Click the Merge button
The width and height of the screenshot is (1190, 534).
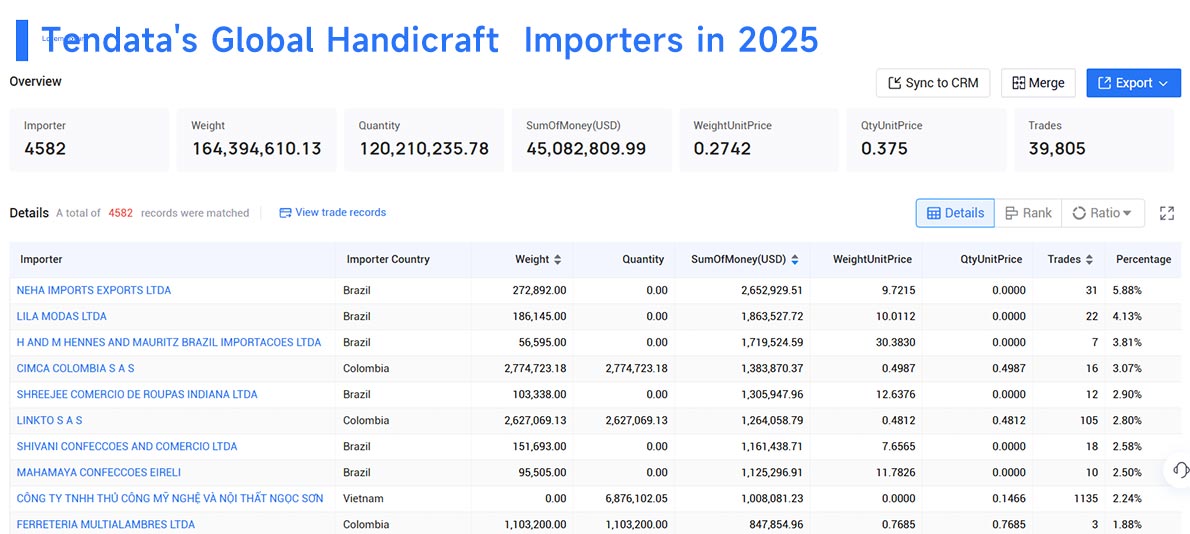coord(1038,83)
